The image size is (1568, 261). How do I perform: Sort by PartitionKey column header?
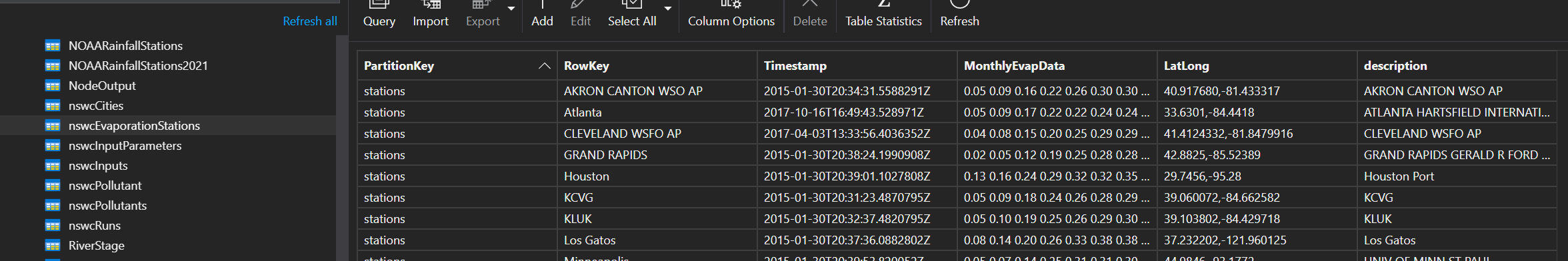click(x=457, y=66)
